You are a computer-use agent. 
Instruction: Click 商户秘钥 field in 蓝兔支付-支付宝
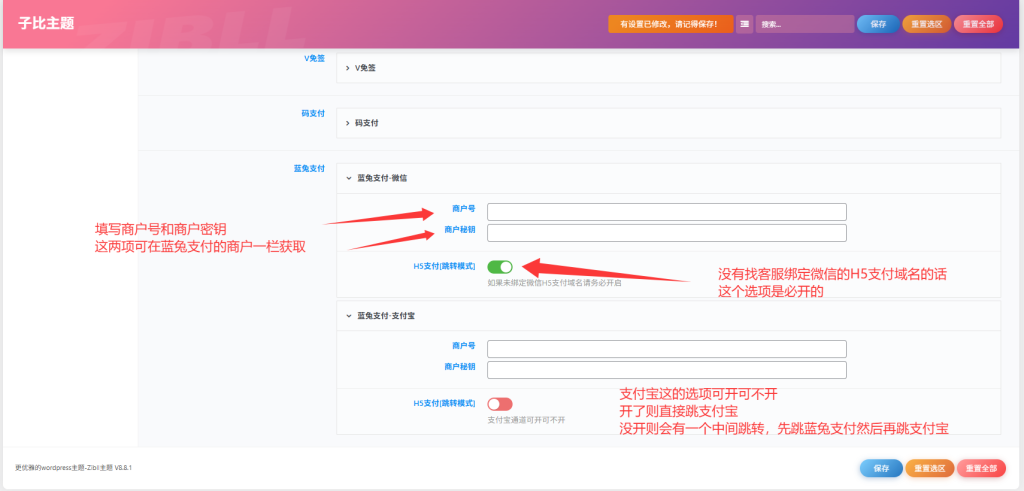667,370
